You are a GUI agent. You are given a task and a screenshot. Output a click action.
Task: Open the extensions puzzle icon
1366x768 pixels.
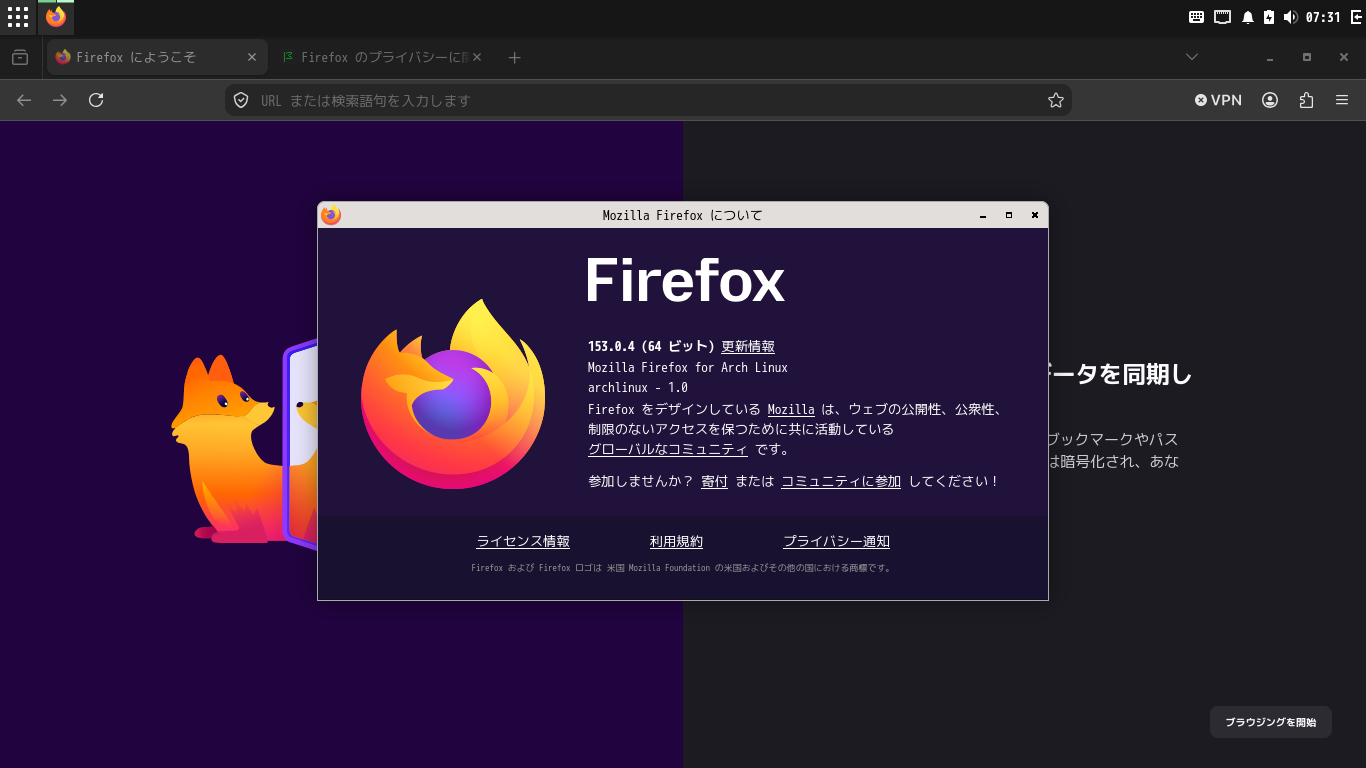coord(1306,100)
